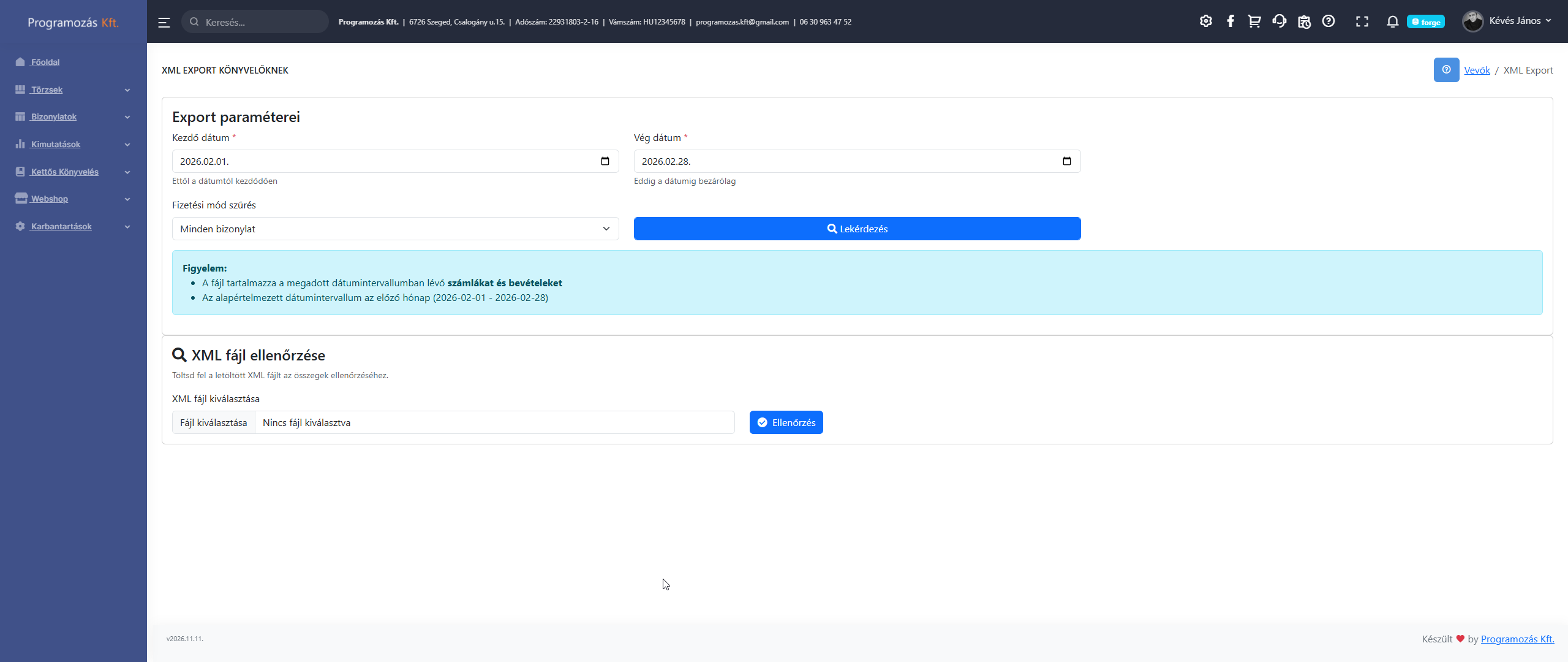Click the question mark help icon in the header
The height and width of the screenshot is (662, 1568).
tap(1329, 21)
